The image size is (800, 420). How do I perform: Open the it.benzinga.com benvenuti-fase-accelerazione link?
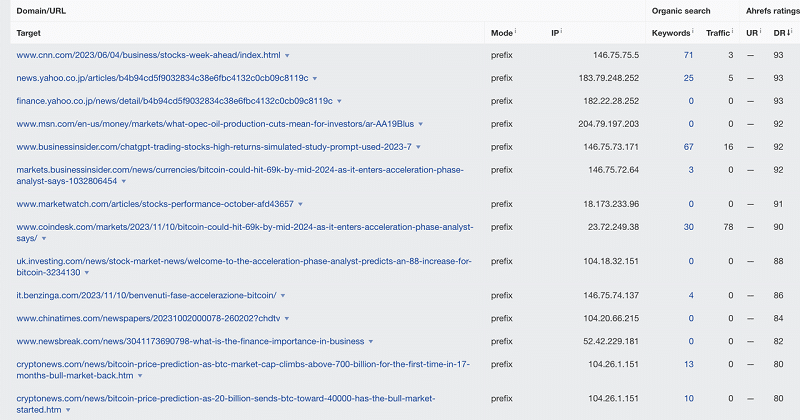pyautogui.click(x=146, y=295)
